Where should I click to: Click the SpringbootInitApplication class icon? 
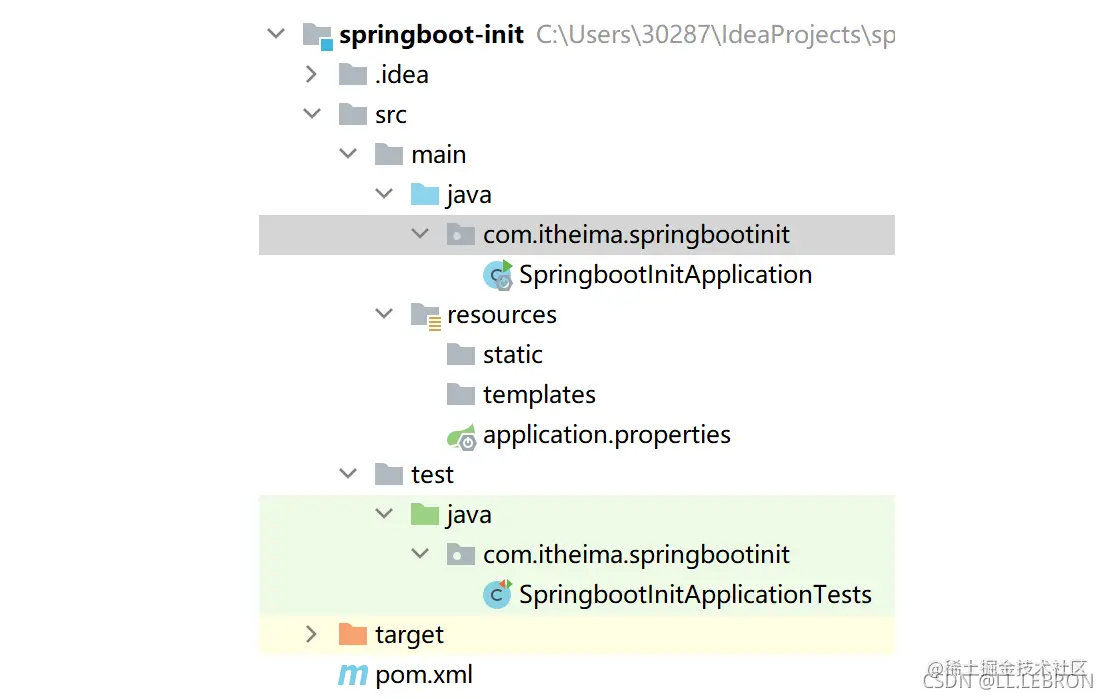pos(497,275)
